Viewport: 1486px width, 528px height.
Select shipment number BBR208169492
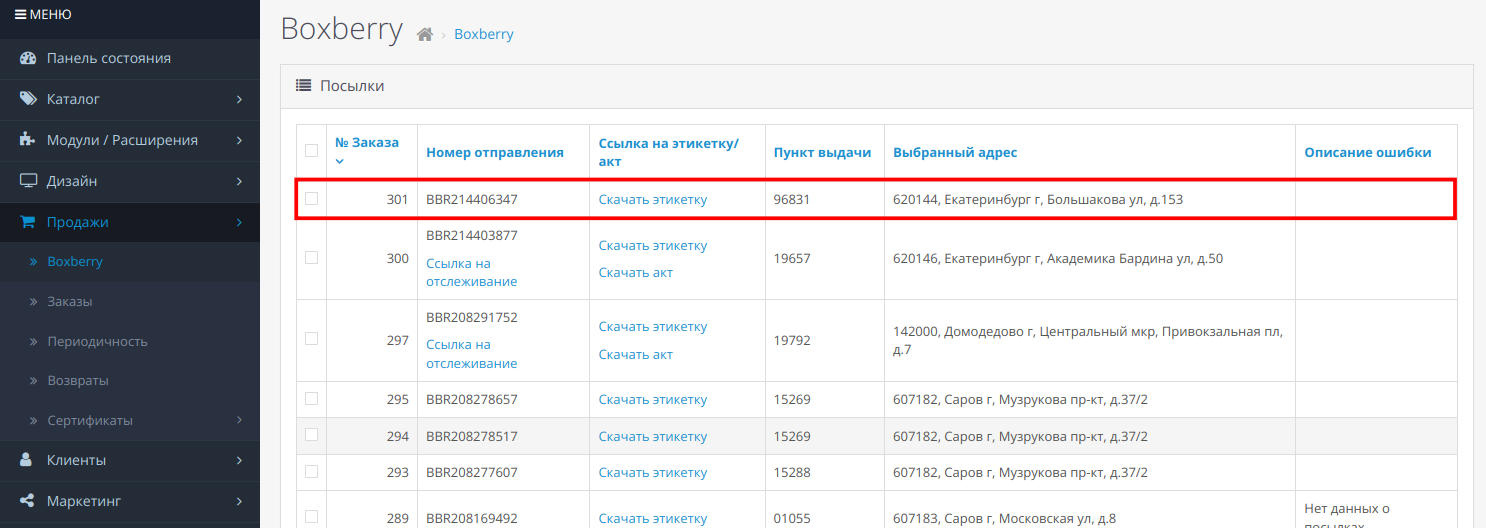(472, 518)
